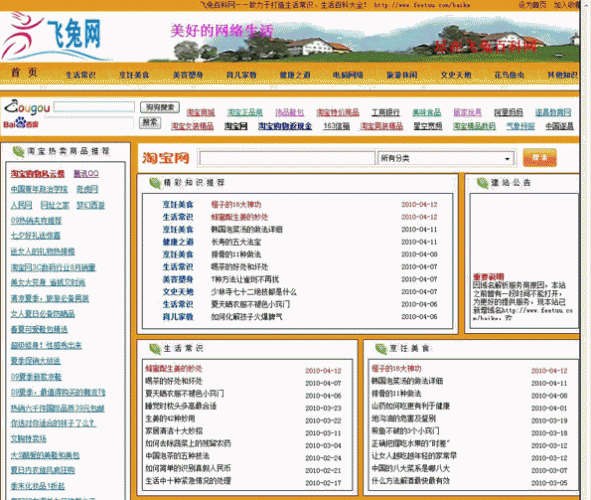Open the 人民网 link in the sidebar
591x500 pixels.
pyautogui.click(x=21, y=205)
